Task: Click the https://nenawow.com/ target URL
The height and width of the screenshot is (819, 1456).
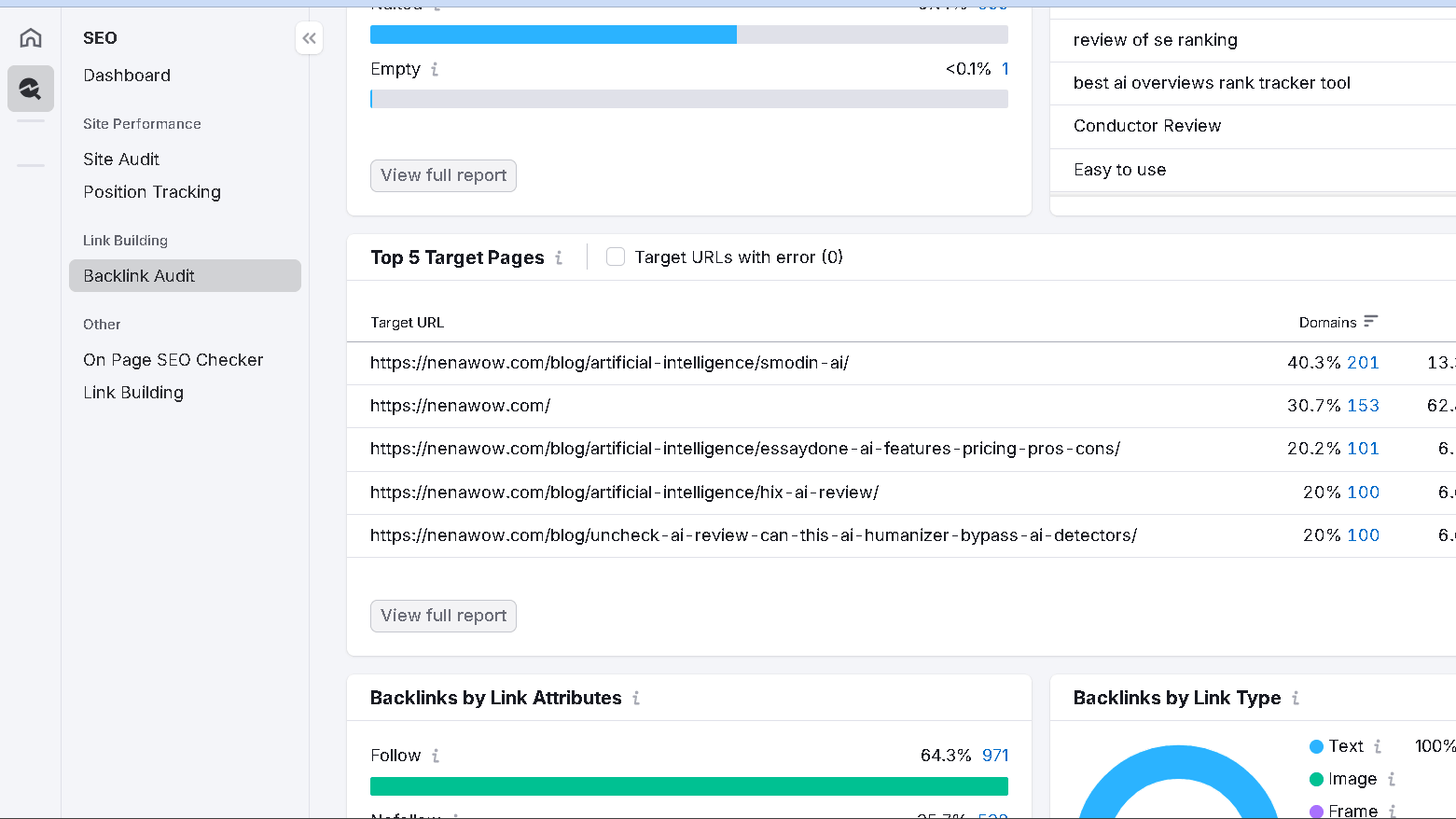Action: tap(460, 405)
